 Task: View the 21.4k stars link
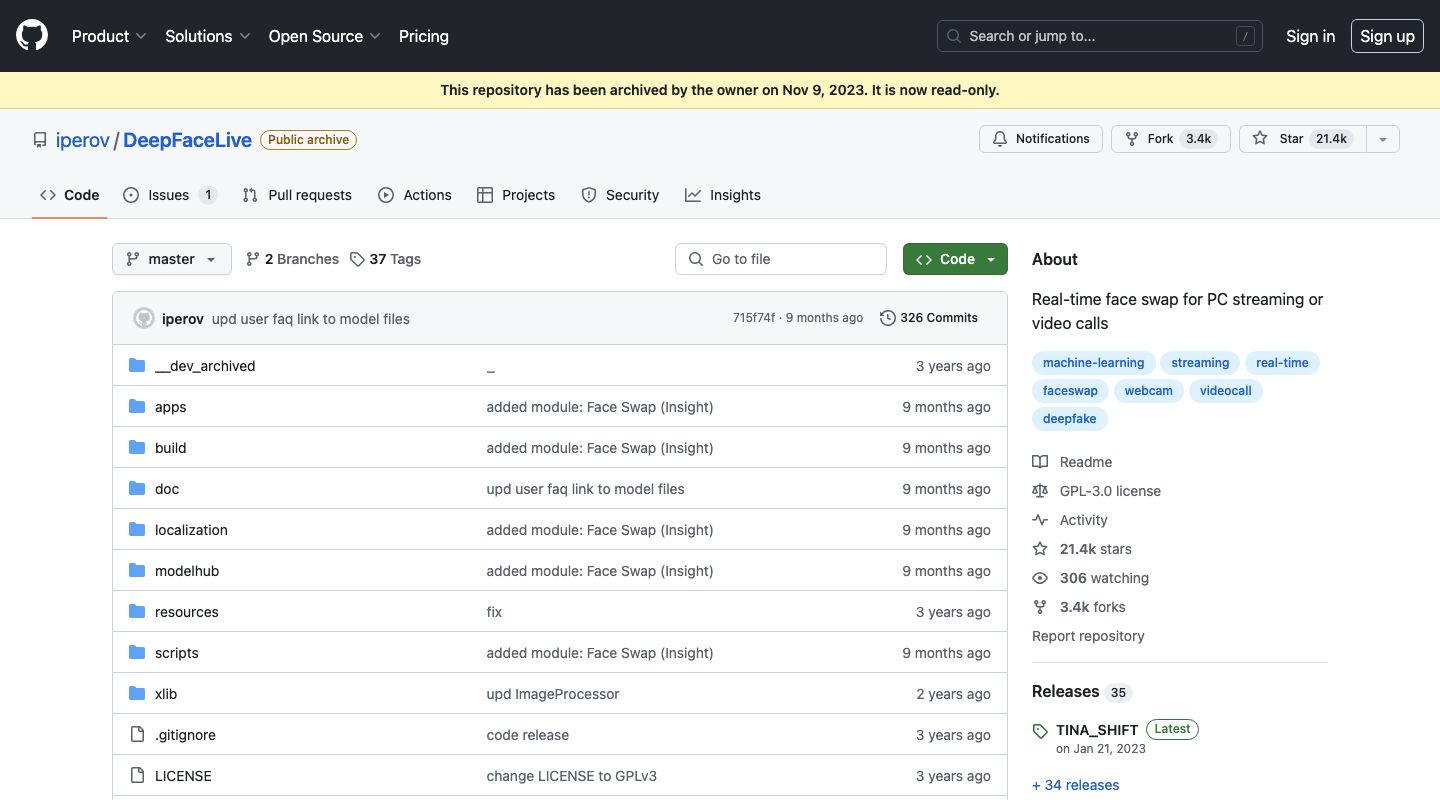tap(1083, 549)
